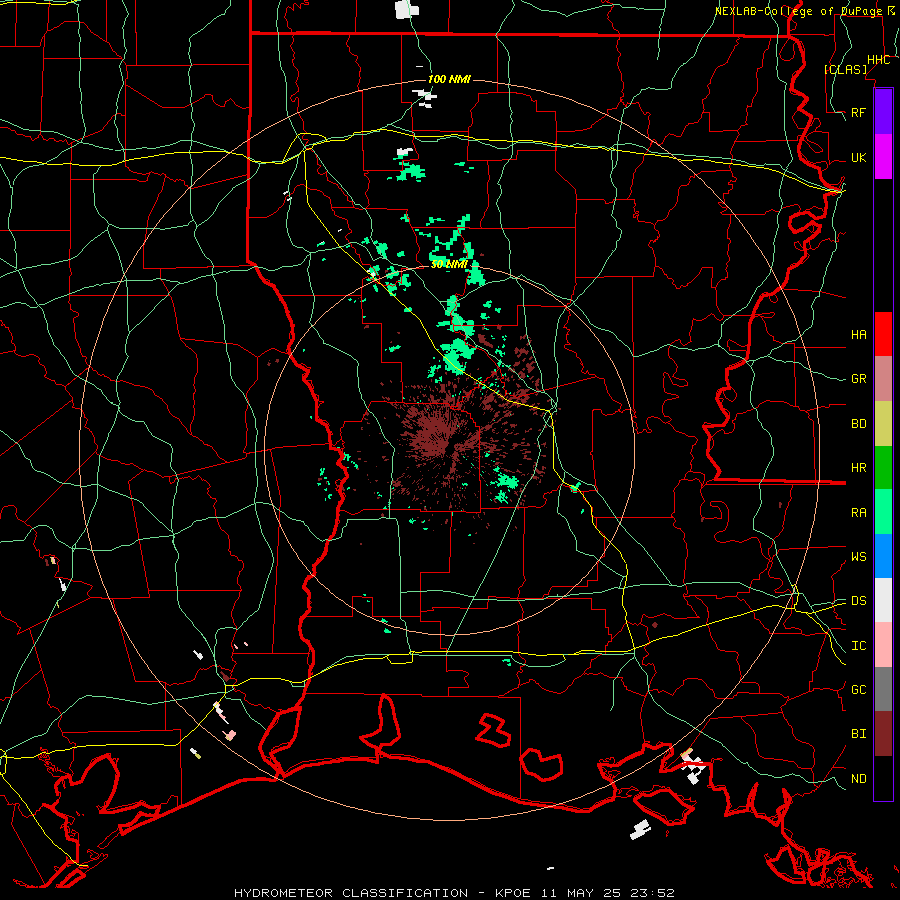This screenshot has width=900, height=900.
Task: Select the gray GC legend swatch
Action: pyautogui.click(x=883, y=689)
